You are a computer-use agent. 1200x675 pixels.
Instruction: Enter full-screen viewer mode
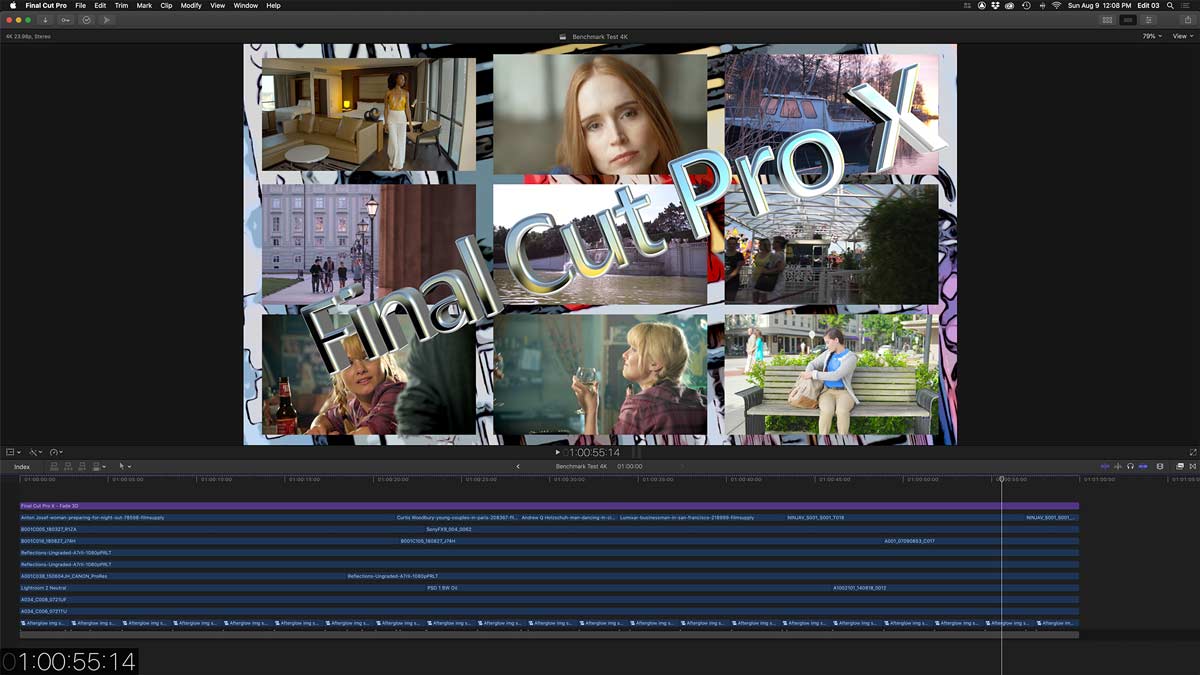tap(1192, 452)
